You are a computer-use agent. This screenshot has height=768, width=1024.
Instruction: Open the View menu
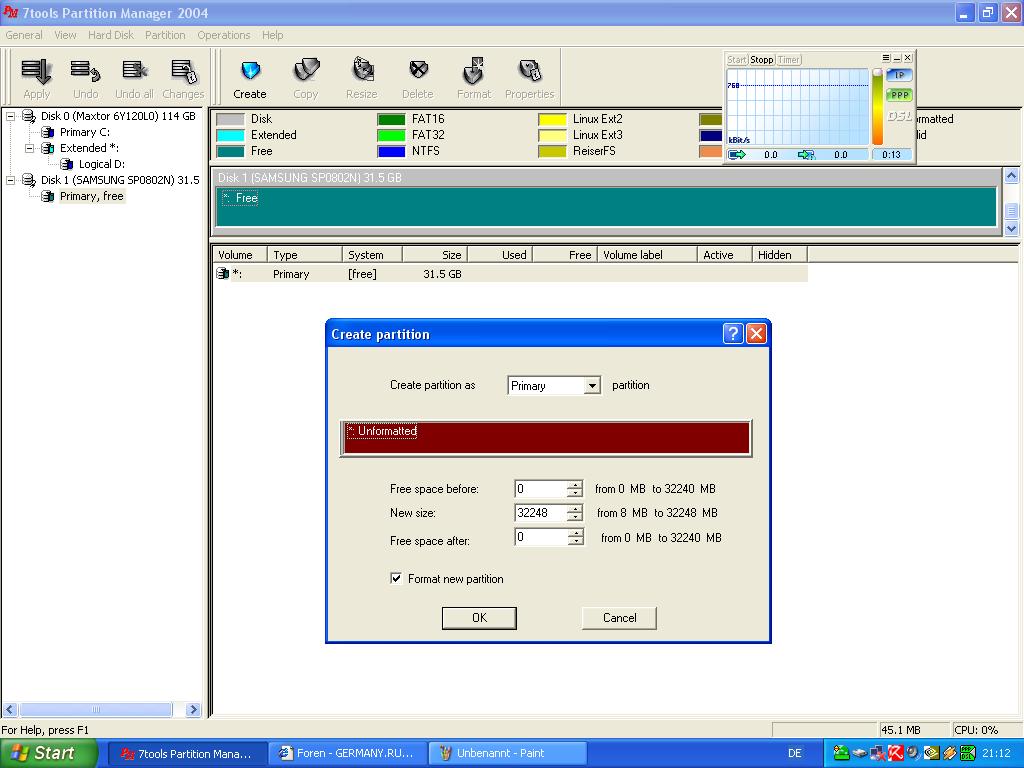click(65, 35)
